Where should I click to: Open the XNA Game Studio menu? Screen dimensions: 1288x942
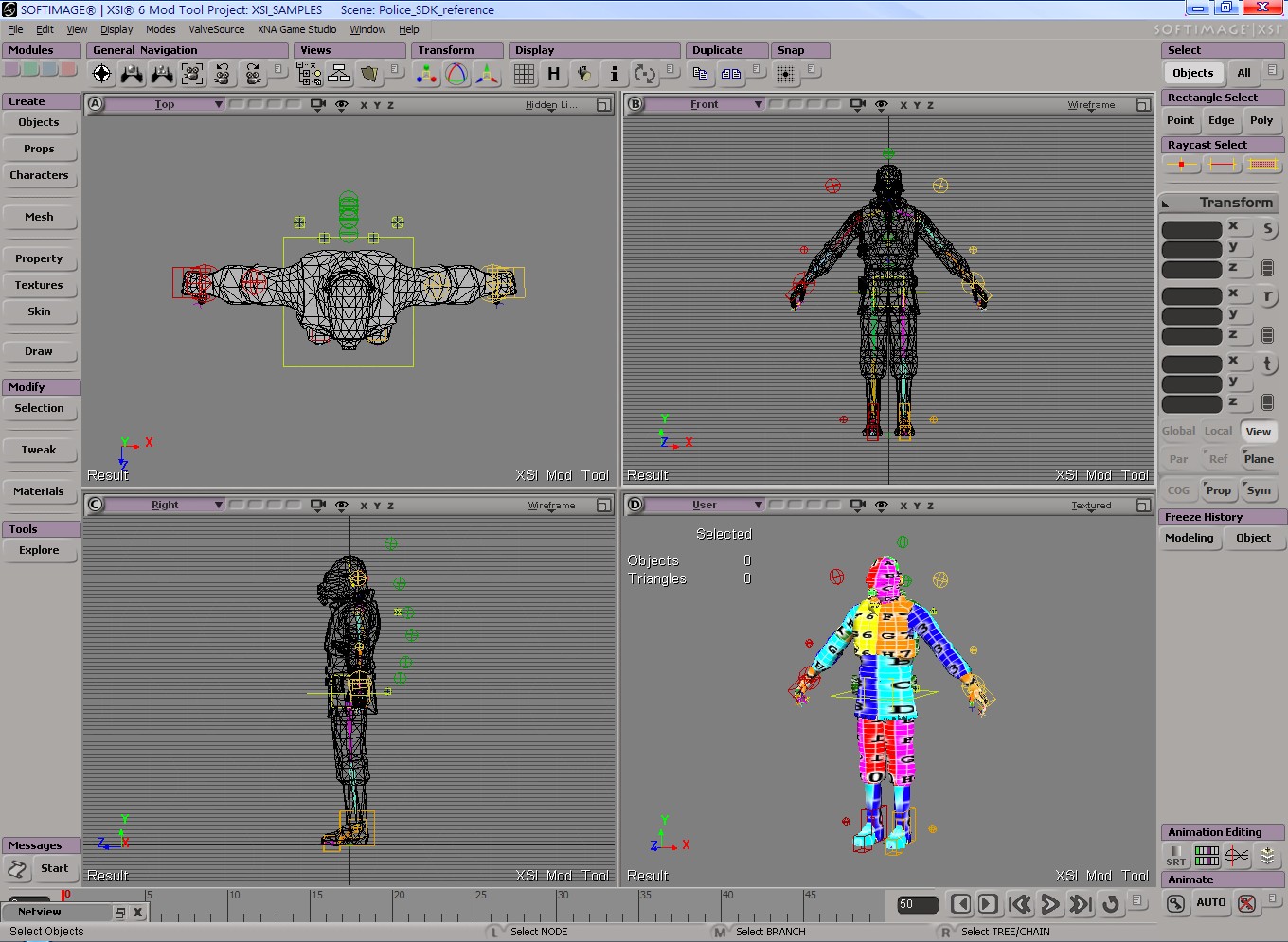(x=296, y=29)
